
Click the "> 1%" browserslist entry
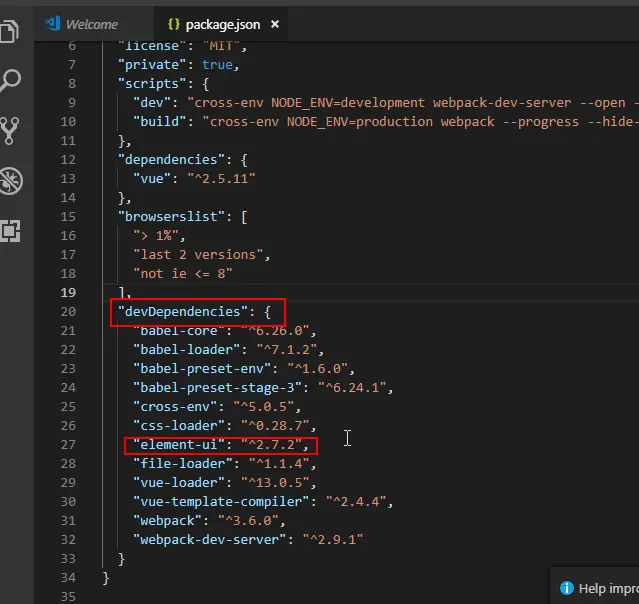pos(156,236)
